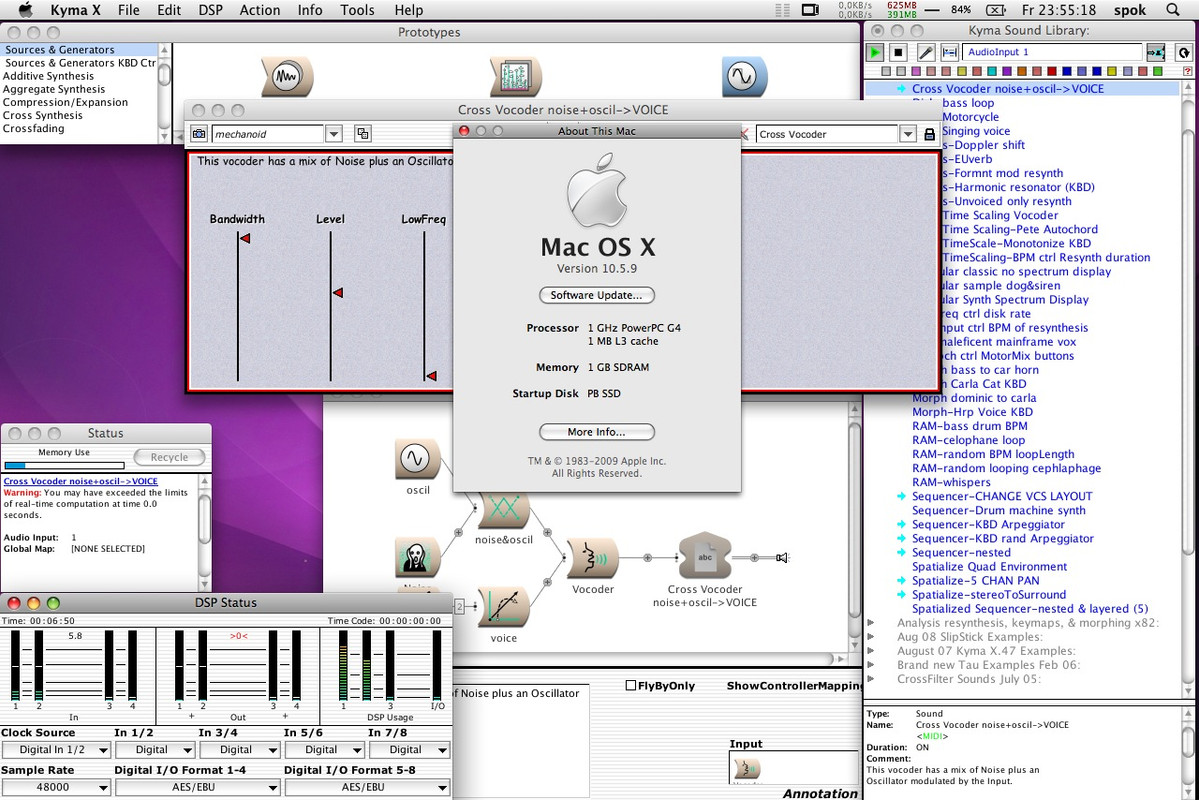Select the Cross Vocoder abc annotation module
The image size is (1199, 800).
click(x=705, y=557)
